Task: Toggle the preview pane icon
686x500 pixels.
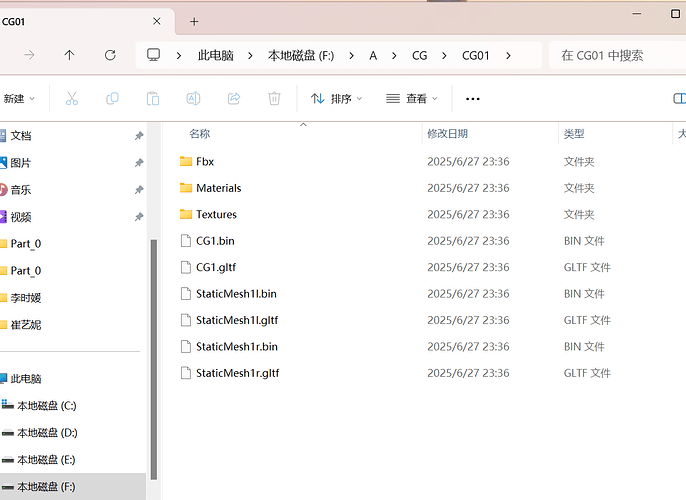Action: [x=679, y=99]
